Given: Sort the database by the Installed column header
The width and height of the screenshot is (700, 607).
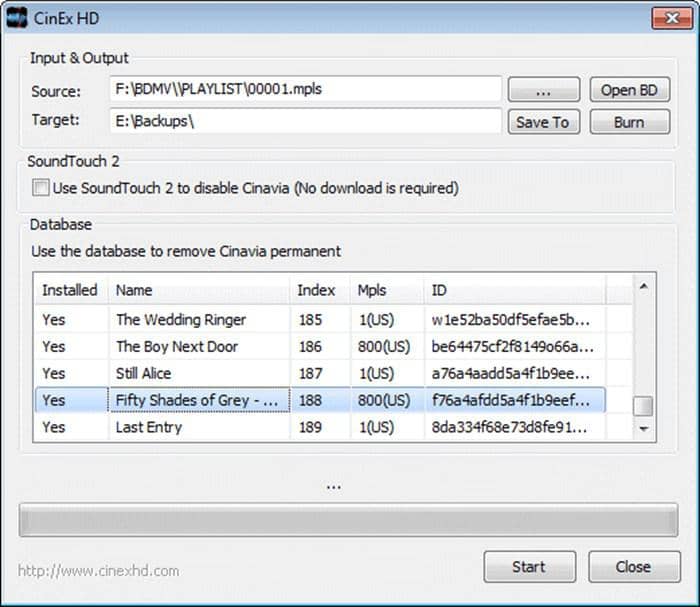Looking at the screenshot, I should (71, 290).
